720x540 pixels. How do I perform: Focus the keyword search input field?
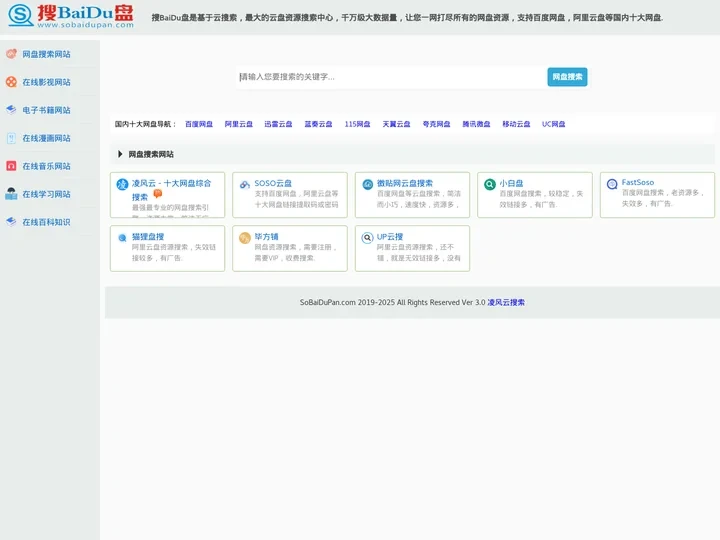[391, 77]
